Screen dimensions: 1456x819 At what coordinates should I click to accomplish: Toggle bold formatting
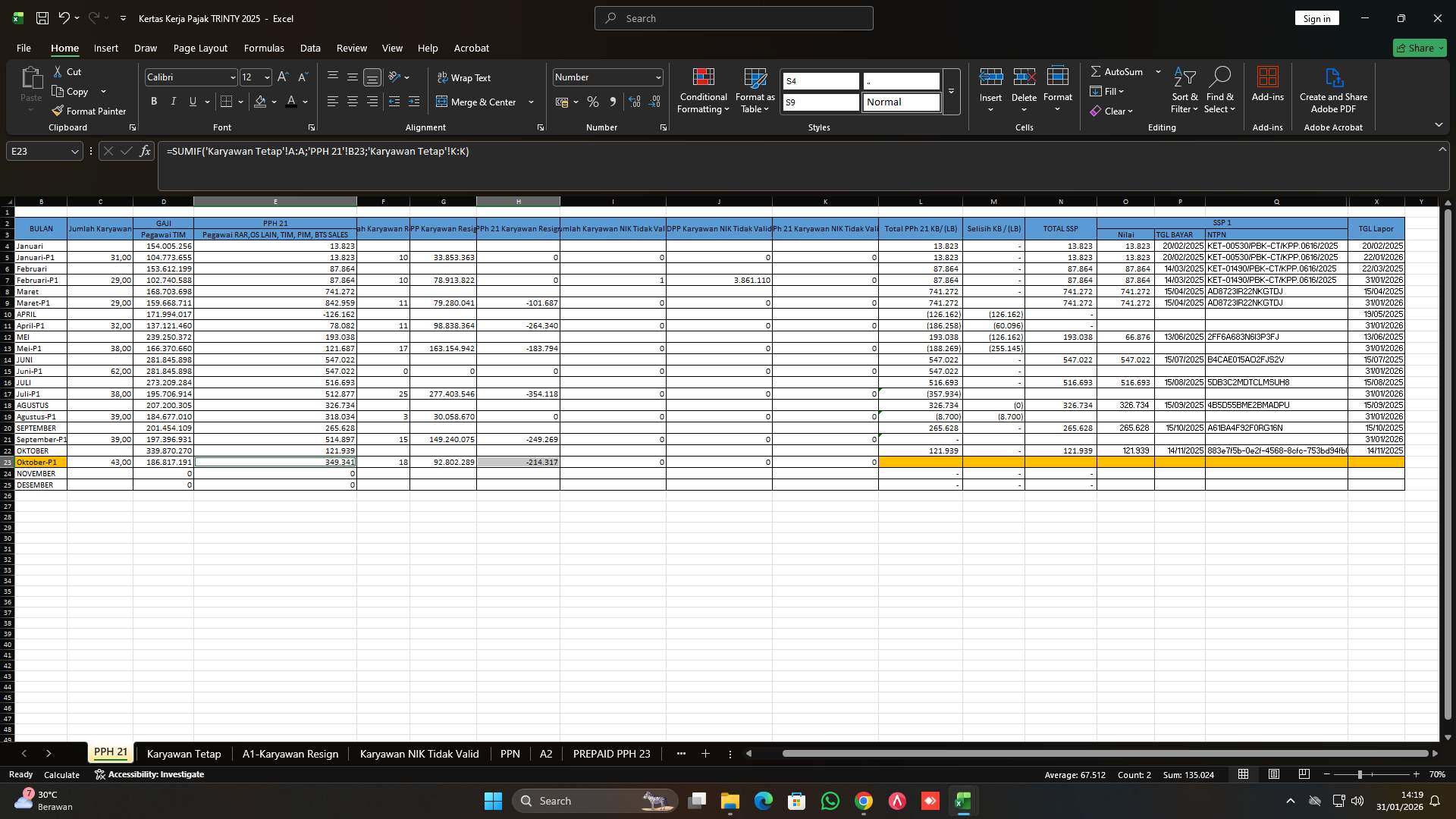coord(153,101)
